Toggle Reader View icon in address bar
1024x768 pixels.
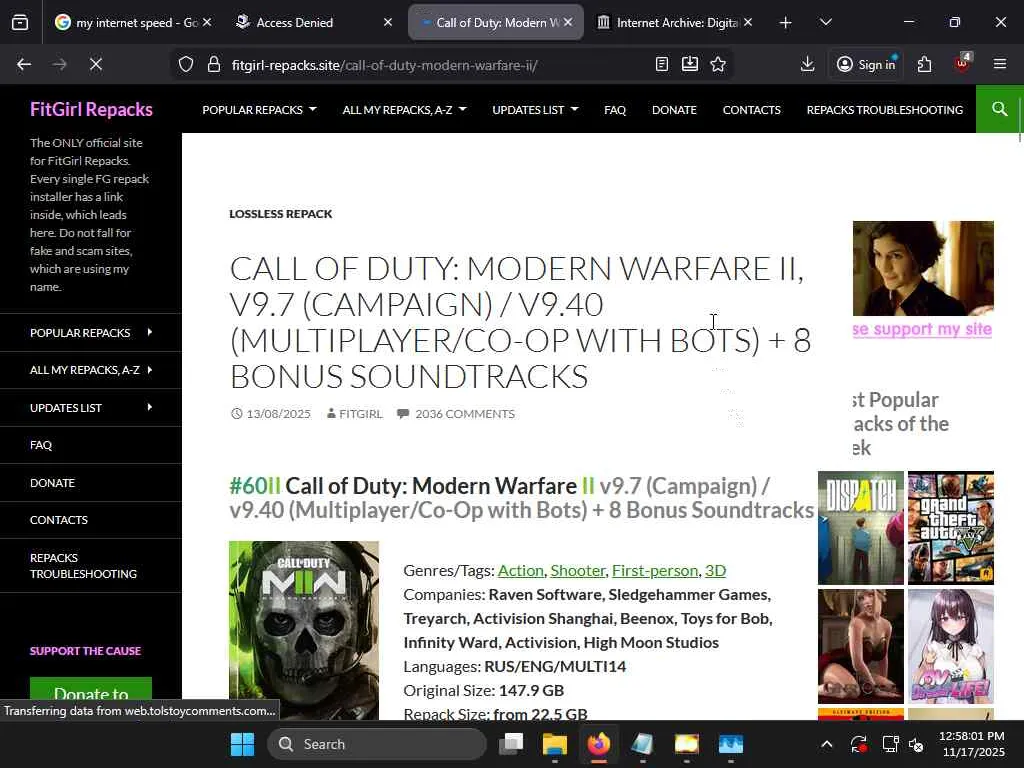tap(662, 64)
